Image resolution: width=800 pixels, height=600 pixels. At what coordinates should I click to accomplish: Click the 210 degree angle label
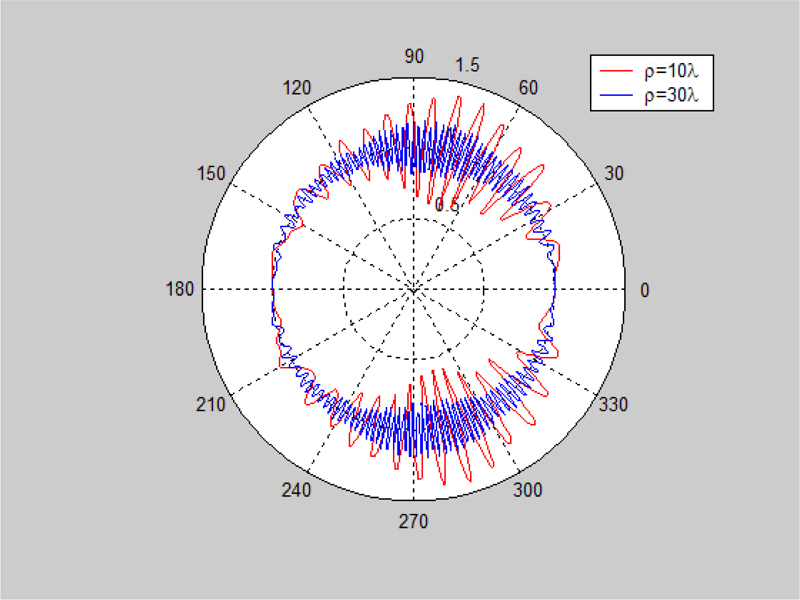pyautogui.click(x=212, y=405)
